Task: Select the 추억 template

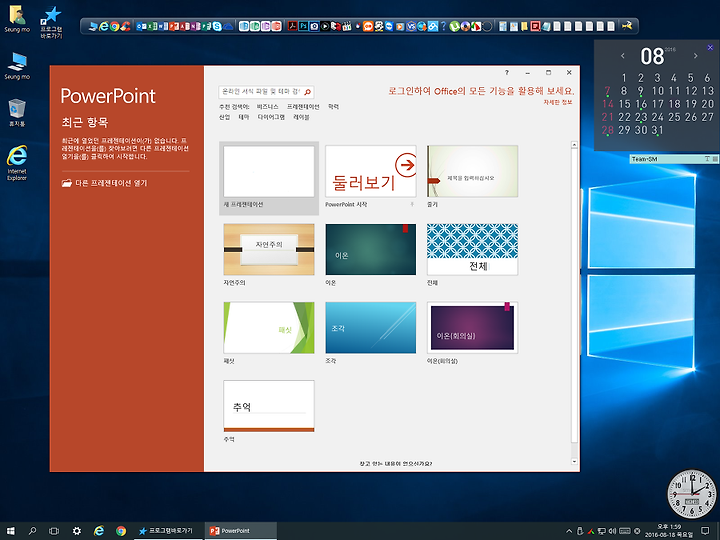Action: (x=269, y=406)
